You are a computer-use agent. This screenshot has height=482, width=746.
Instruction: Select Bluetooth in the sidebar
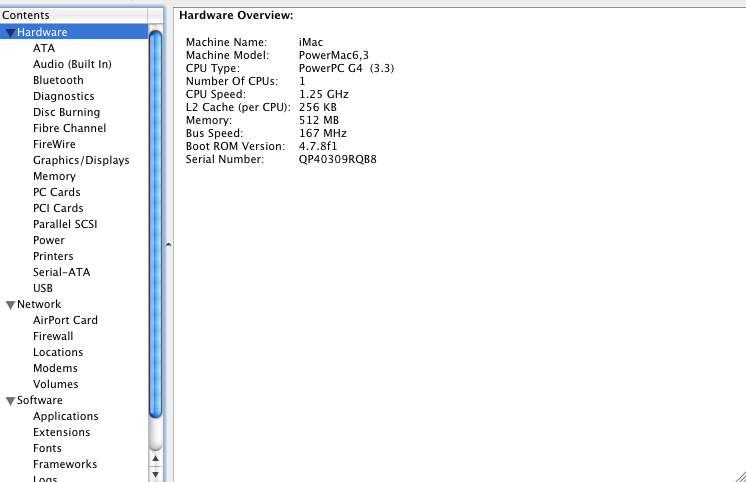[x=58, y=80]
